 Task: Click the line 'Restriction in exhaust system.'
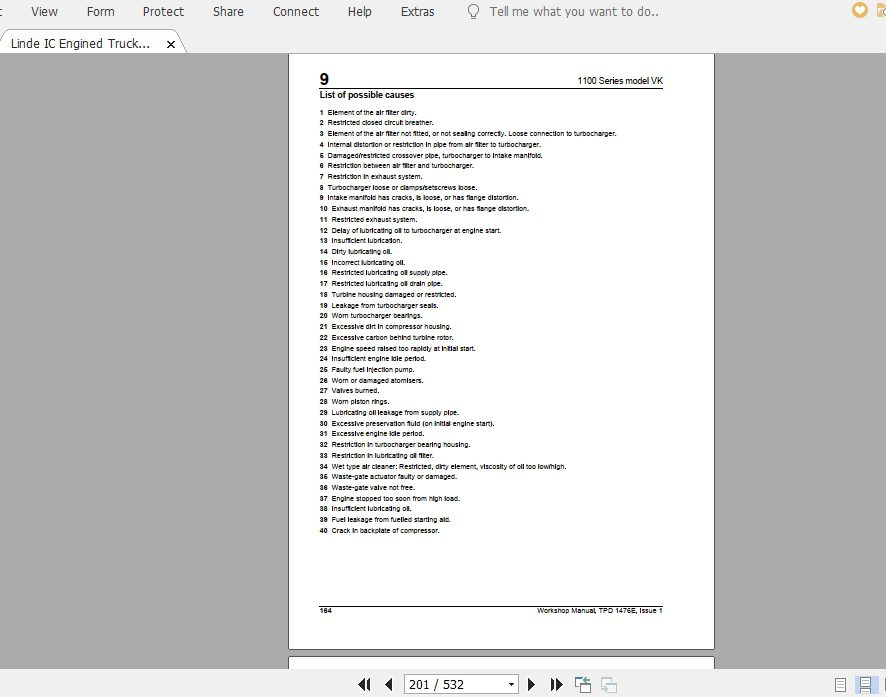(375, 177)
